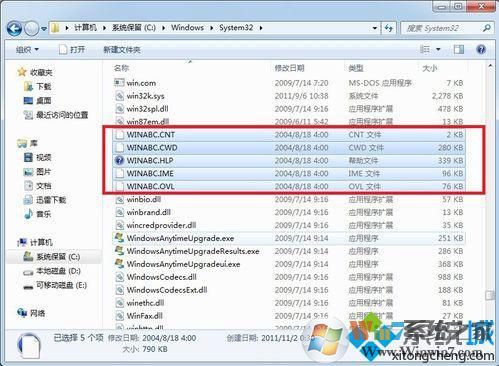Expand the arrow after System32 in breadcrumb
499x366 pixels.
click(261, 28)
